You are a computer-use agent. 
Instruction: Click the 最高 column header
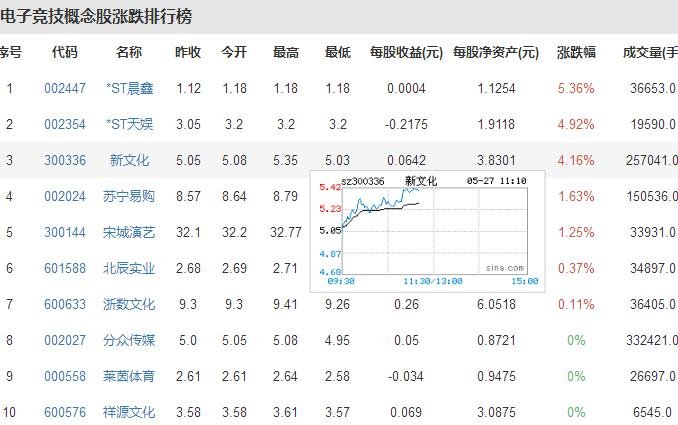tap(286, 52)
